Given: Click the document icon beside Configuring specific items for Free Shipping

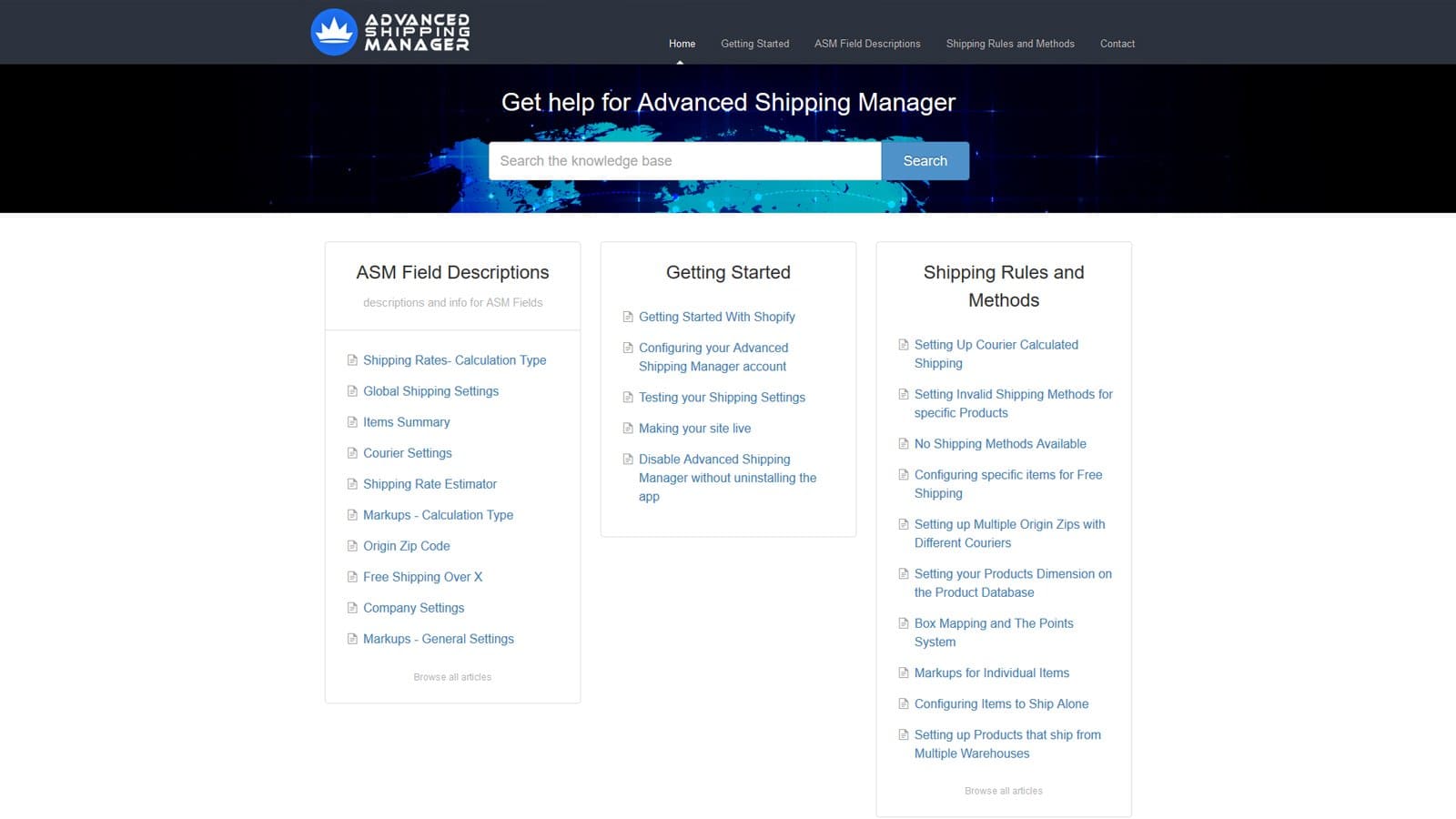Looking at the screenshot, I should [904, 475].
